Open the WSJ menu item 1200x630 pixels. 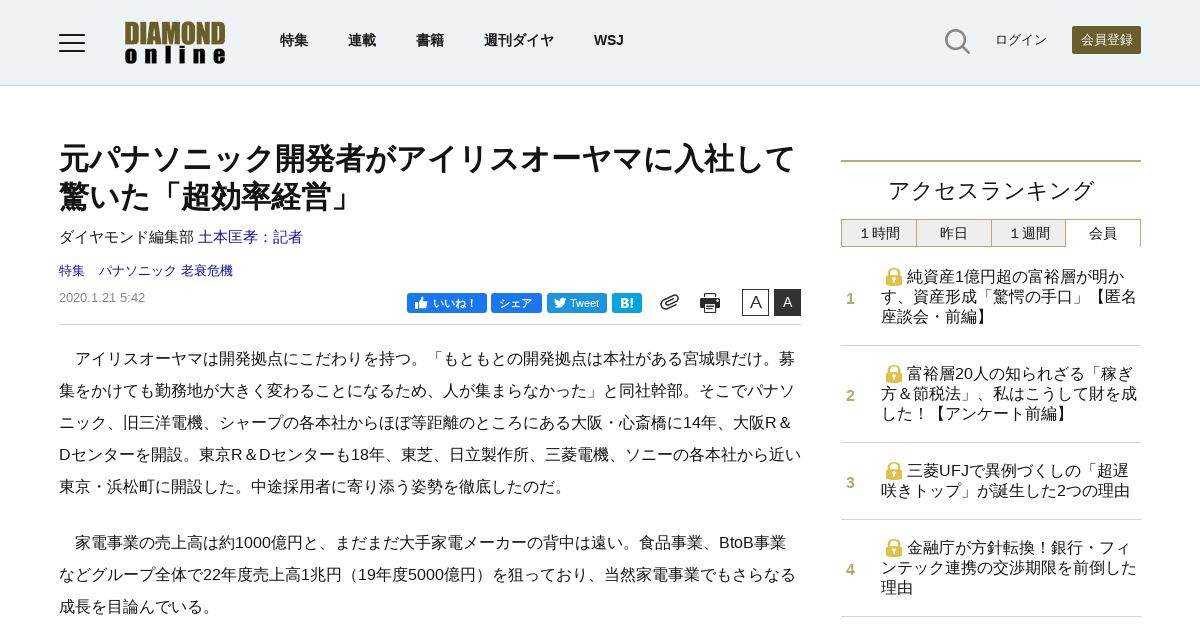click(x=609, y=40)
